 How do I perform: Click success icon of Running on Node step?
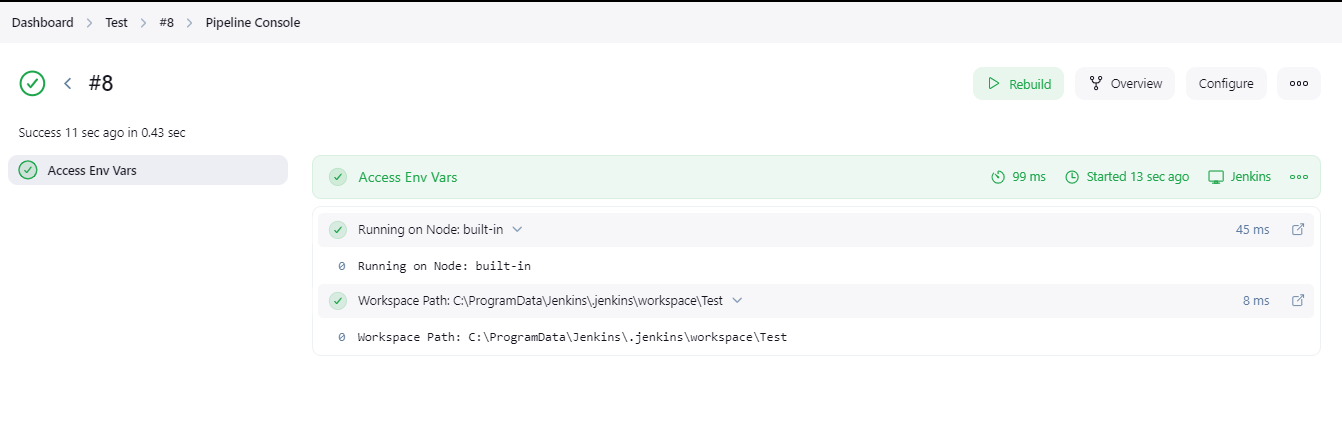click(339, 230)
